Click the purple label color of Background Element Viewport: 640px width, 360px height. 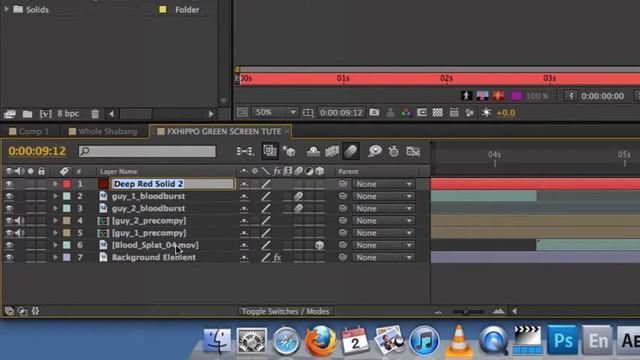click(67, 258)
